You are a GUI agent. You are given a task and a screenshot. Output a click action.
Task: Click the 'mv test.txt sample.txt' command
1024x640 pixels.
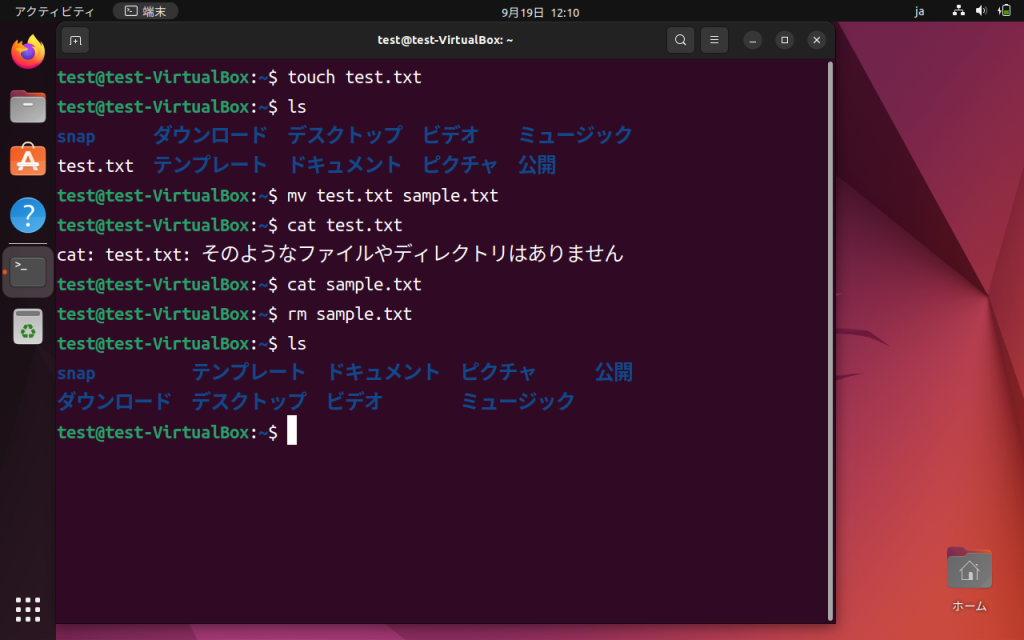[392, 195]
